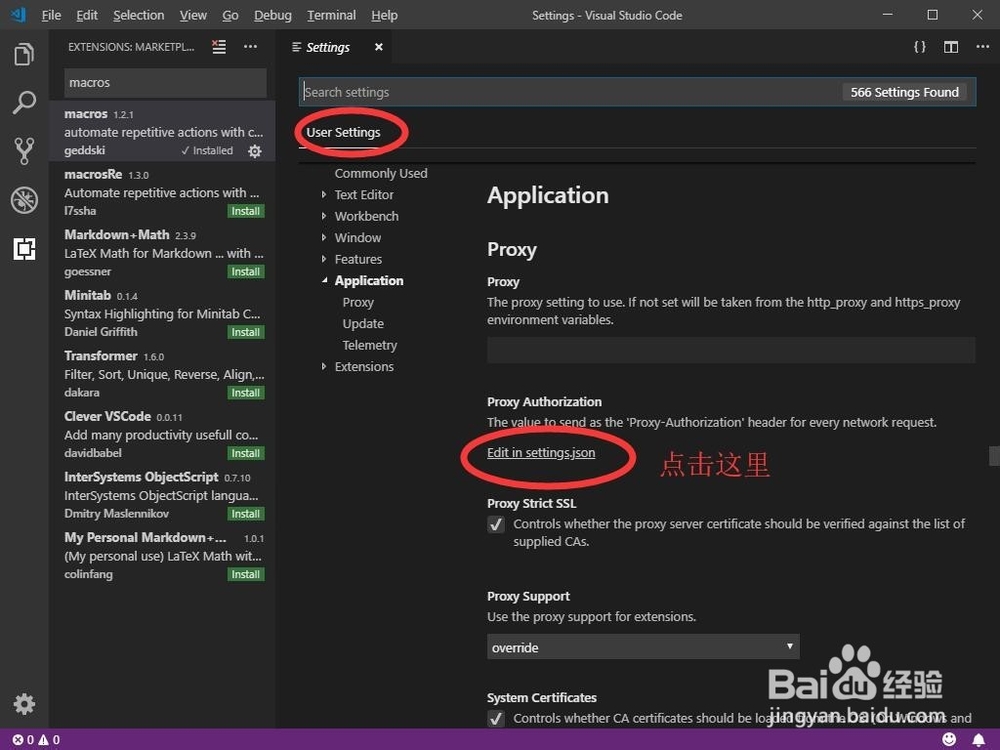Open Extensions panel more actions menu

(x=251, y=47)
